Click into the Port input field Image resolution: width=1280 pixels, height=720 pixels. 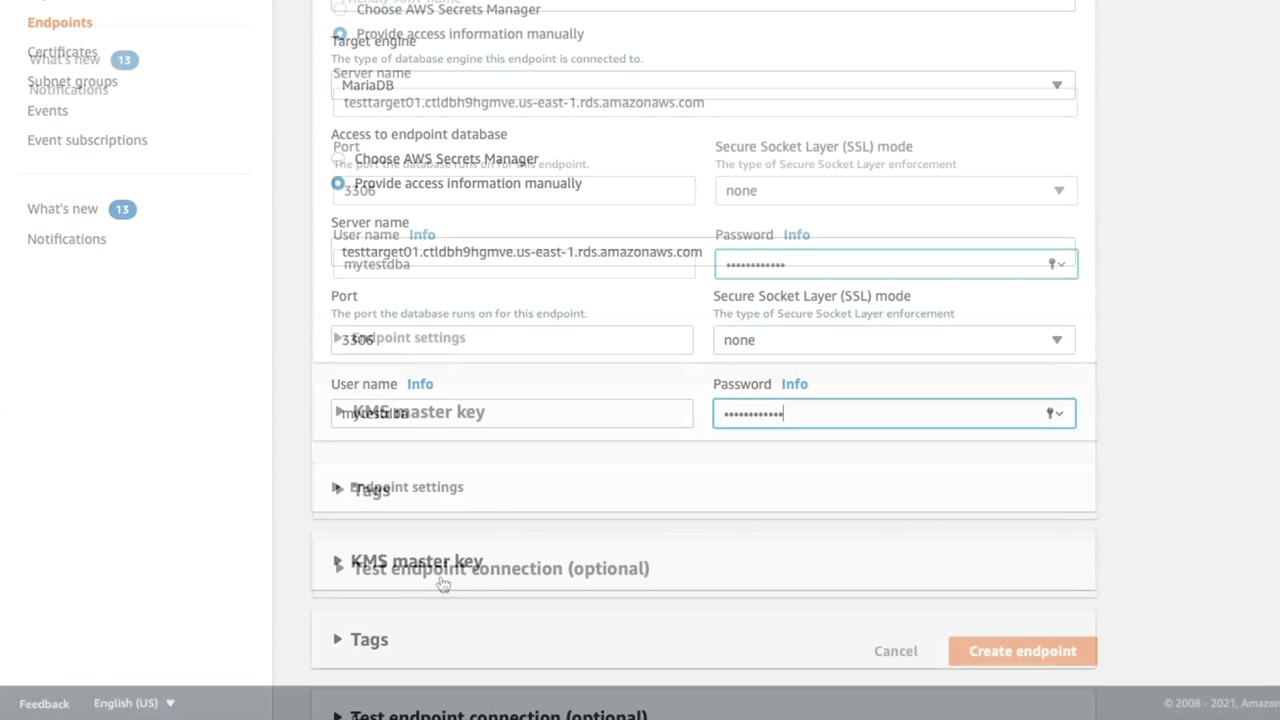512,340
